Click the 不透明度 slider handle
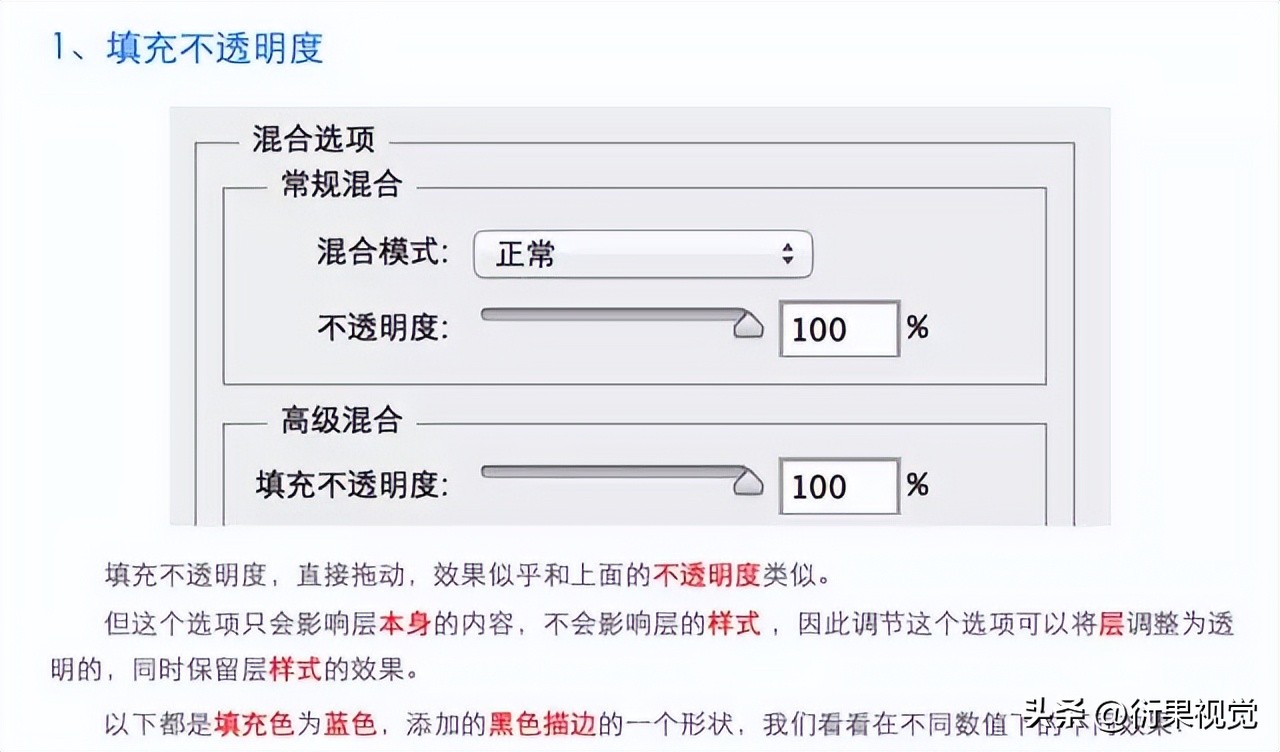 click(748, 324)
